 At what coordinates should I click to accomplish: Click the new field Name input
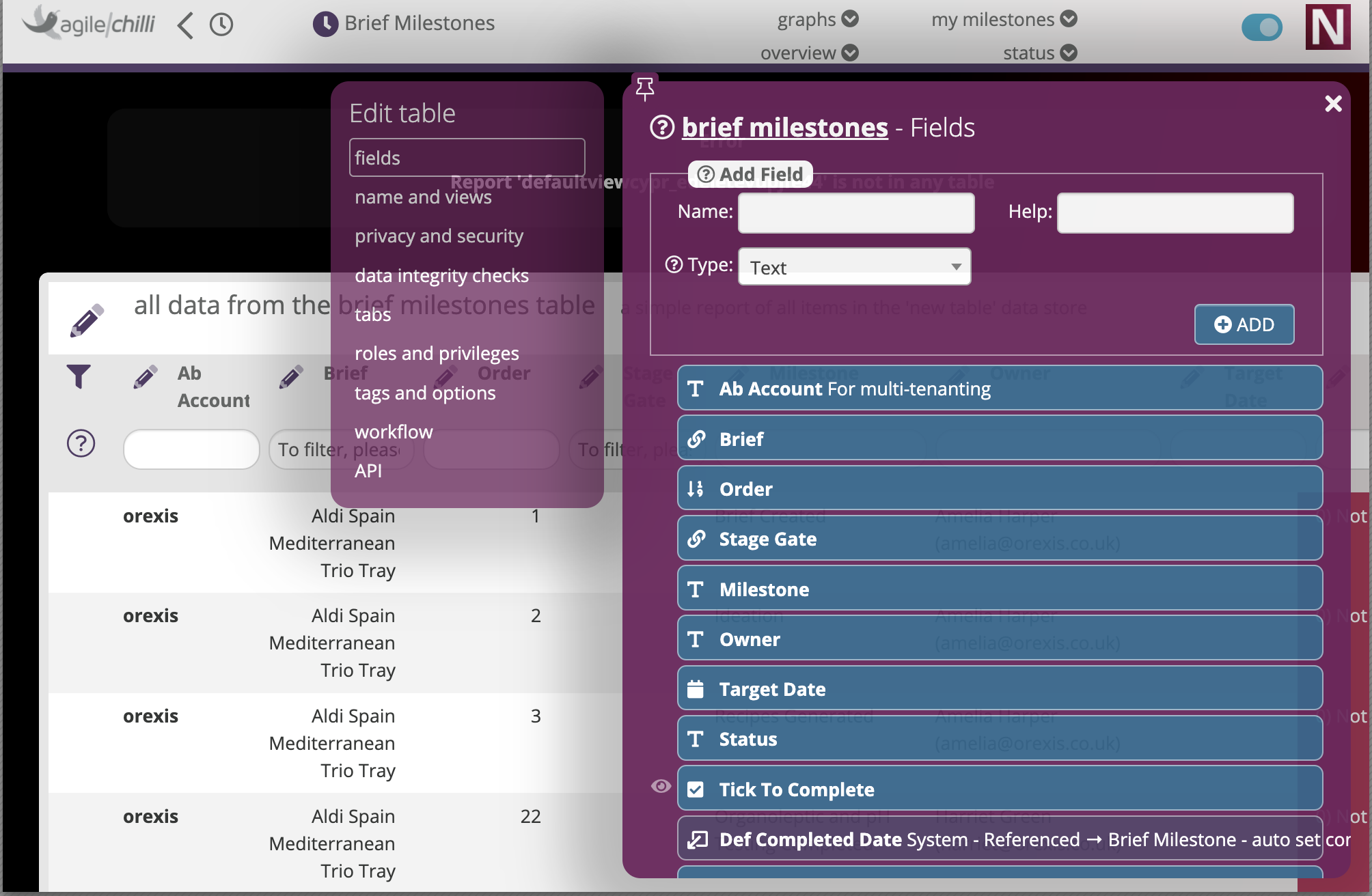click(855, 212)
